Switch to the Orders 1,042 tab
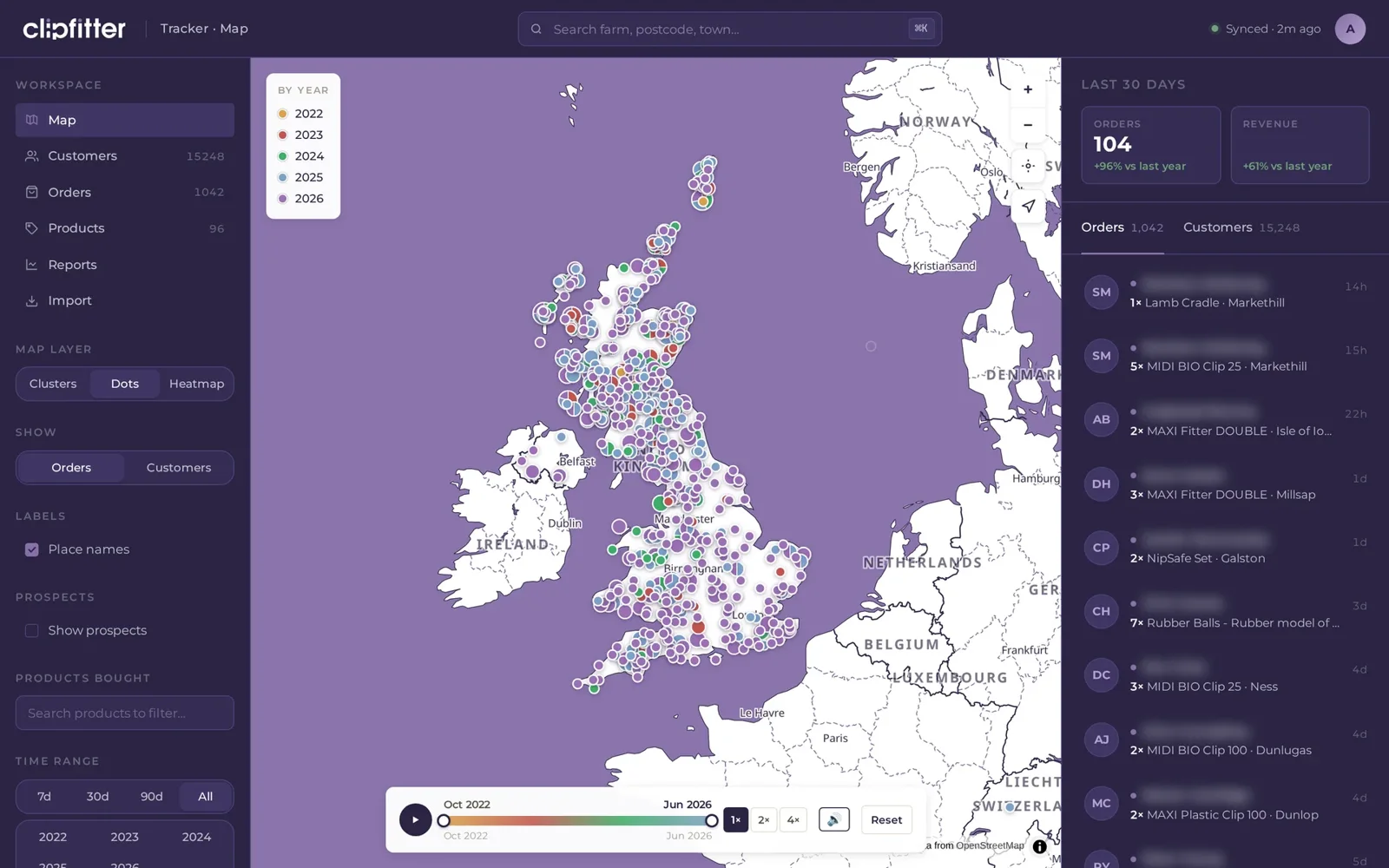The width and height of the screenshot is (1389, 868). click(1122, 227)
